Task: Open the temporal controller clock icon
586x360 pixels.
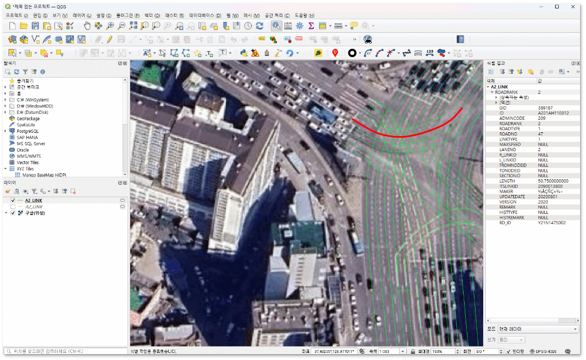Action: tap(248, 26)
